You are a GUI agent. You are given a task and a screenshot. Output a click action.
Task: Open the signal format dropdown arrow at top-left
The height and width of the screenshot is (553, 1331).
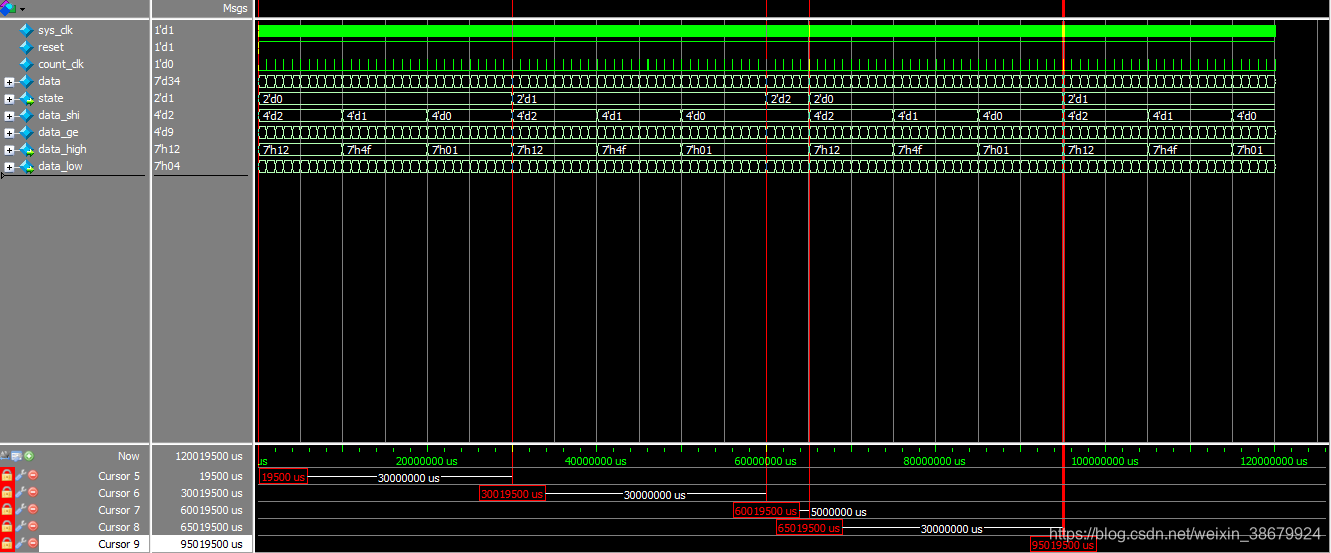[22, 9]
